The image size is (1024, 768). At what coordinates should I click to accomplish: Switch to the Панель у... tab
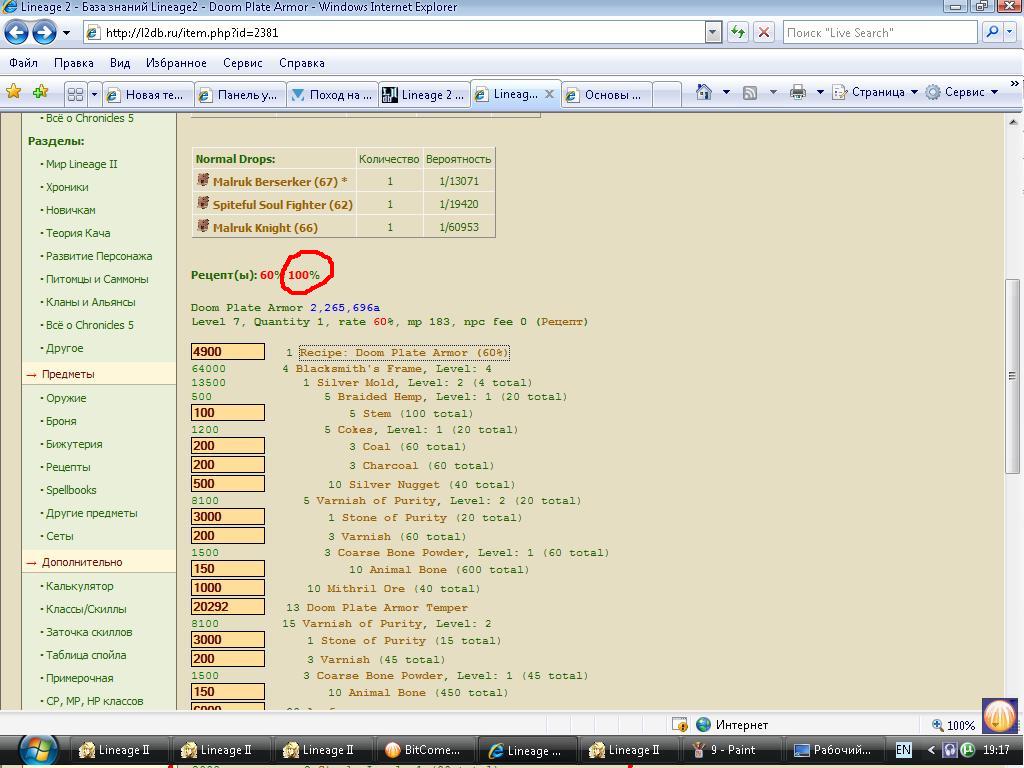click(x=240, y=95)
